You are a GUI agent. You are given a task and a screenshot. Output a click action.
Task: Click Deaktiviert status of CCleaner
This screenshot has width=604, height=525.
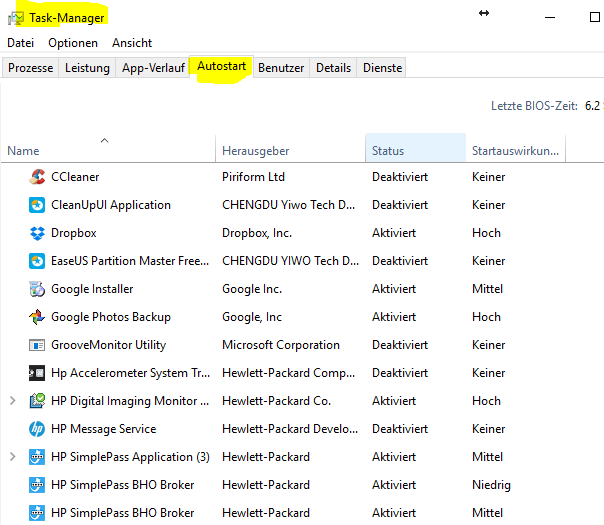click(x=400, y=177)
